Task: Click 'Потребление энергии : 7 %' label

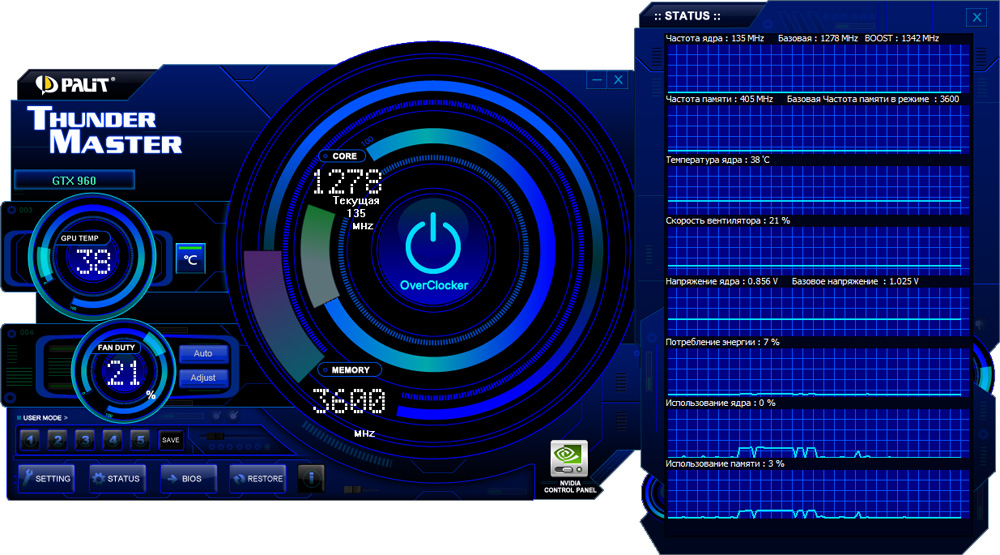Action: coord(723,342)
